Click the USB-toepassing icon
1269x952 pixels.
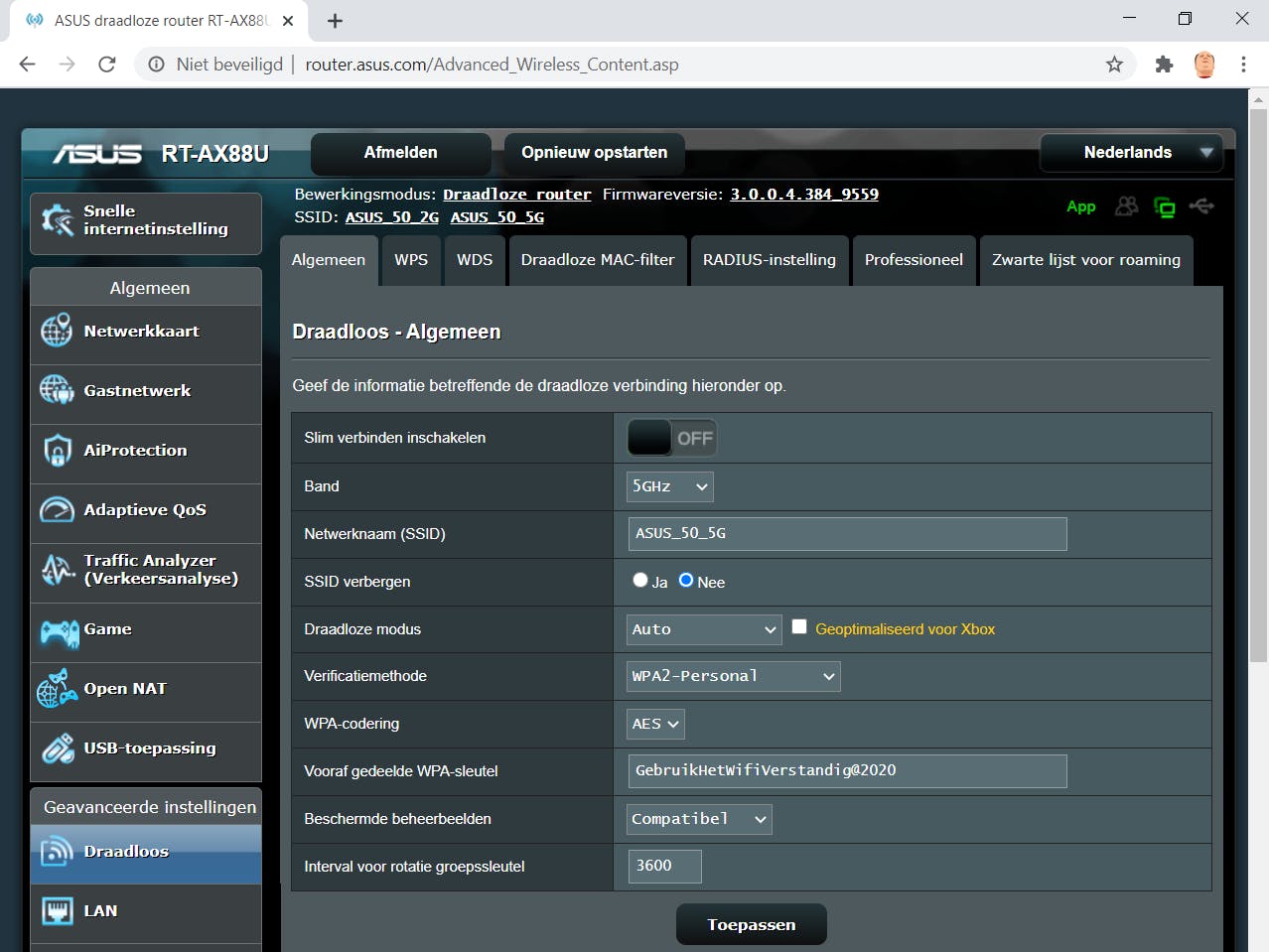58,748
